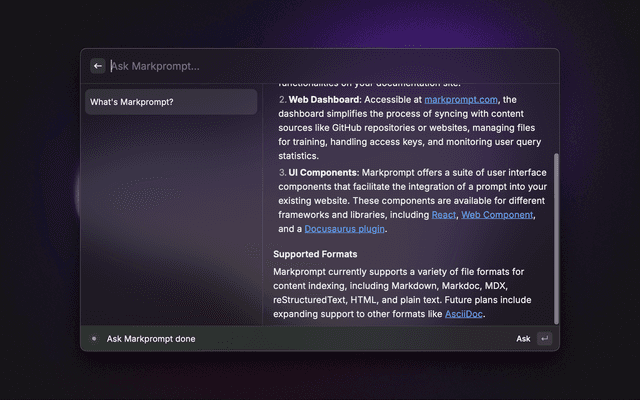
Task: Click the back arrow button
Action: click(98, 66)
